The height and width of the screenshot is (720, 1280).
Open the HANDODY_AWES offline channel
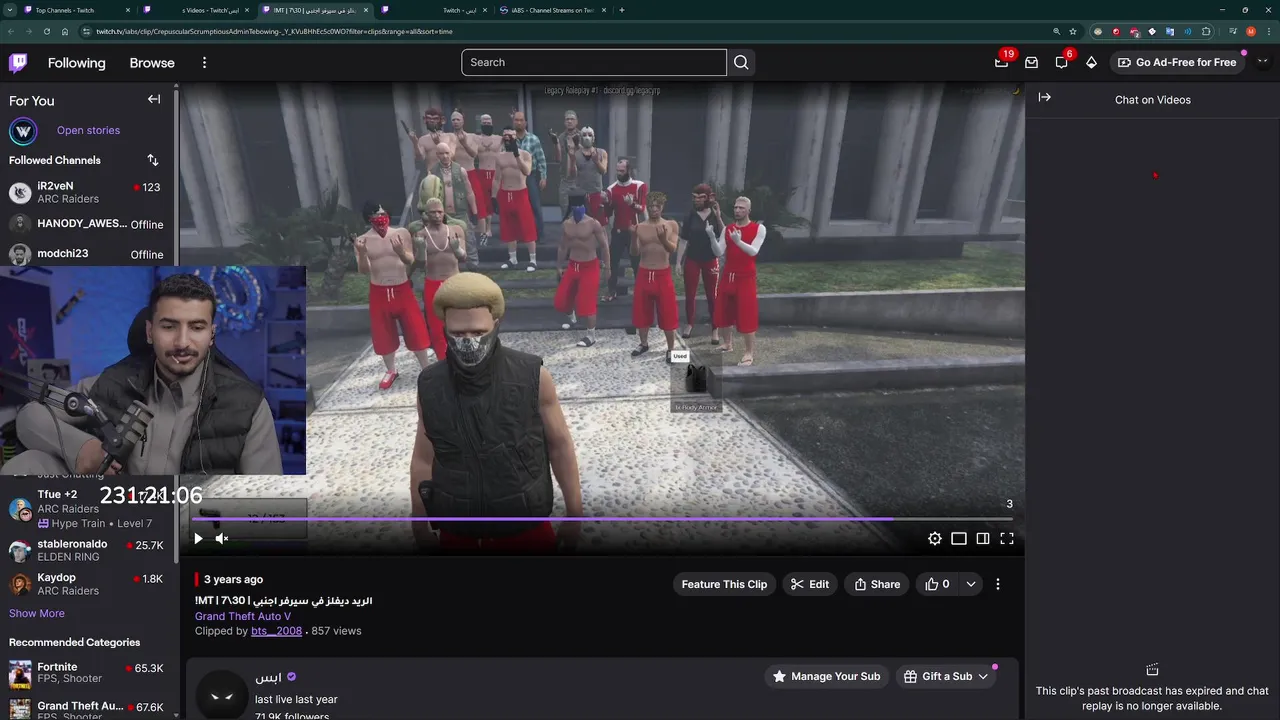coord(88,224)
